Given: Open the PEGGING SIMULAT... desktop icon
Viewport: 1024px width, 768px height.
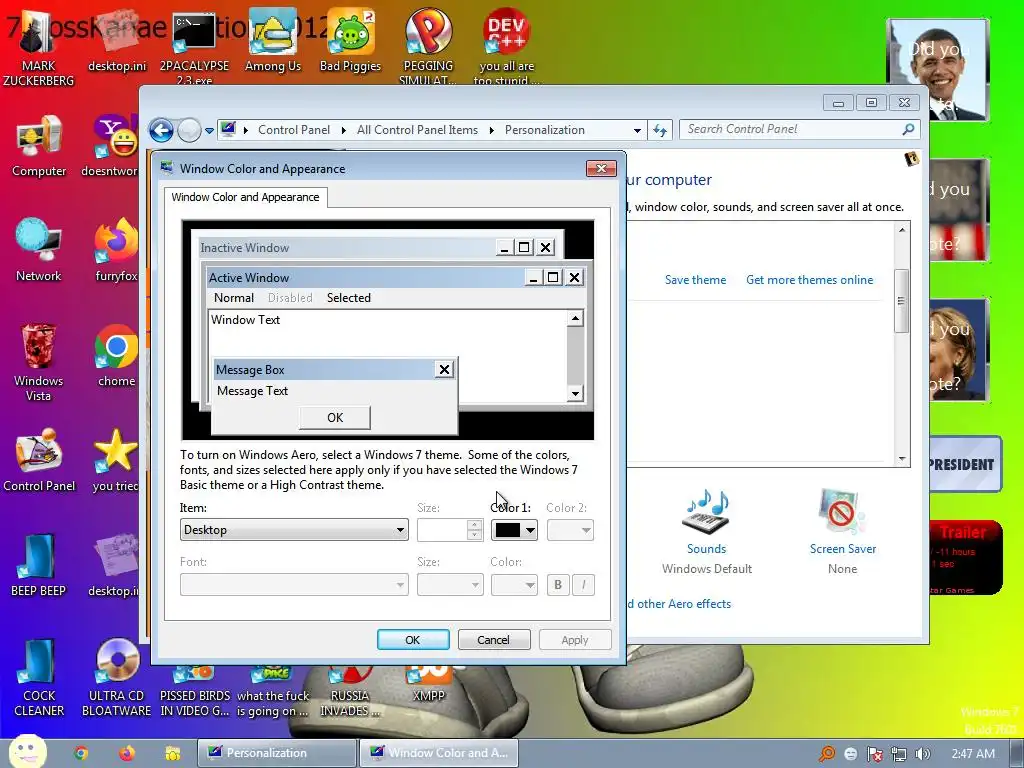Looking at the screenshot, I should (x=428, y=48).
